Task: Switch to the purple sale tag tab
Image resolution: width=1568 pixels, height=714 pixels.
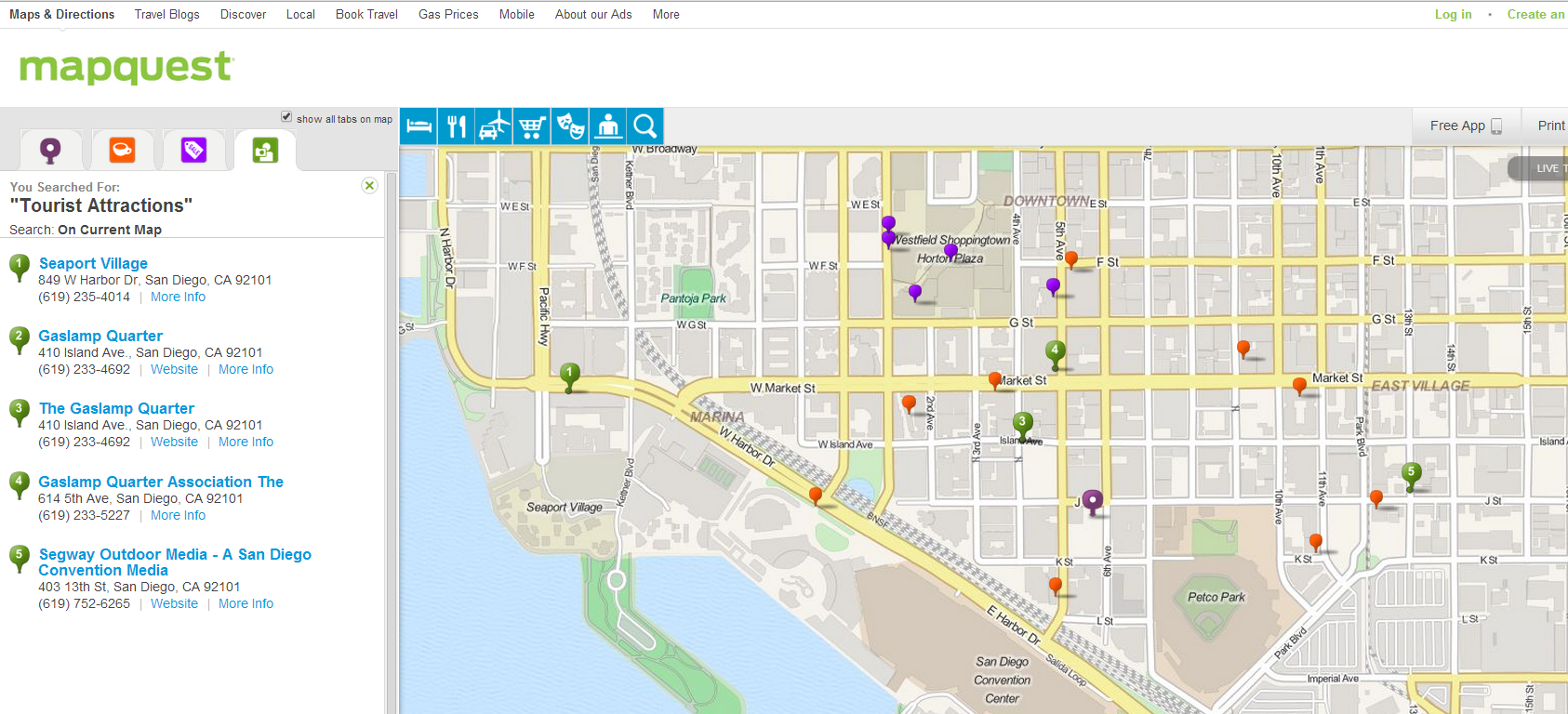Action: tap(193, 150)
